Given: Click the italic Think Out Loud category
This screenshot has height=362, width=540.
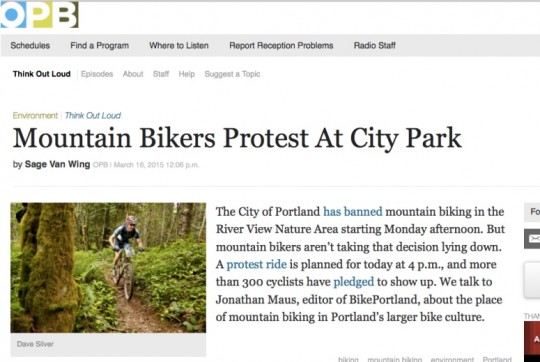Looking at the screenshot, I should [93, 115].
